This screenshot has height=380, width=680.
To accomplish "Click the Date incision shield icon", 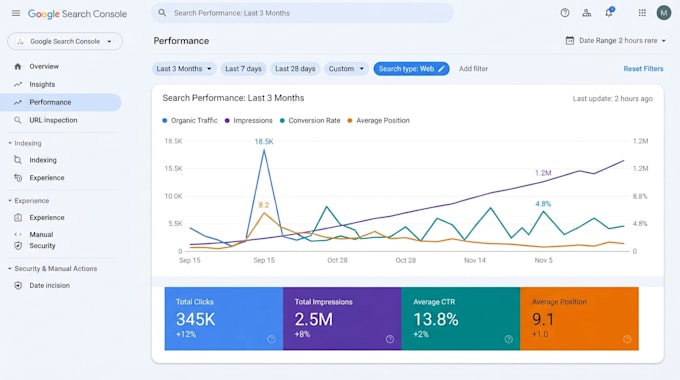I will 18,285.
